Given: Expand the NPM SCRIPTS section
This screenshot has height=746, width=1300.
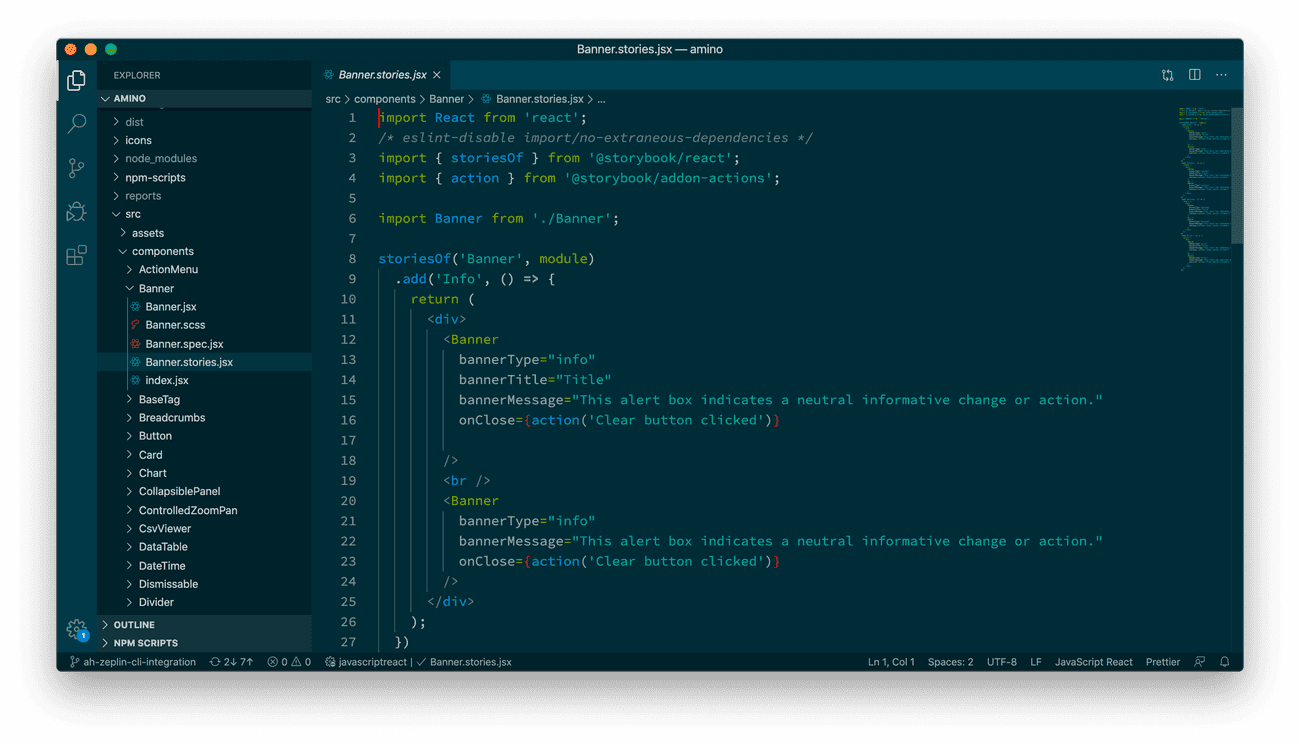Looking at the screenshot, I should pos(145,643).
